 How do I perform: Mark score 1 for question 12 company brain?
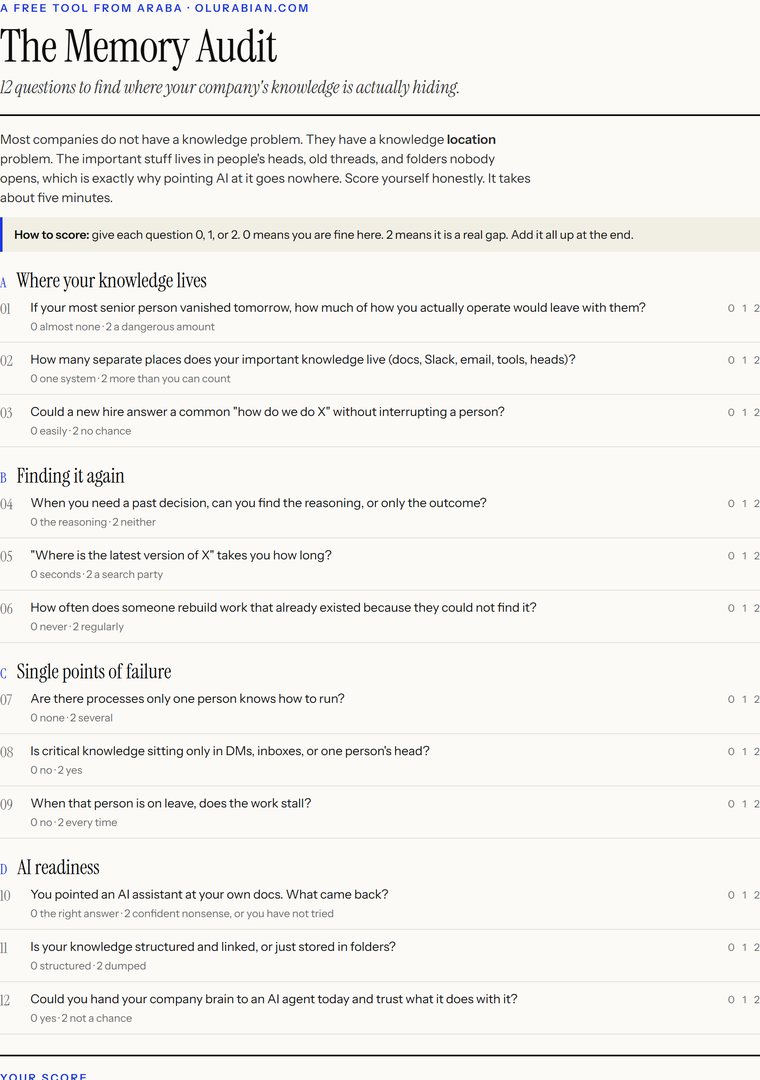click(744, 999)
